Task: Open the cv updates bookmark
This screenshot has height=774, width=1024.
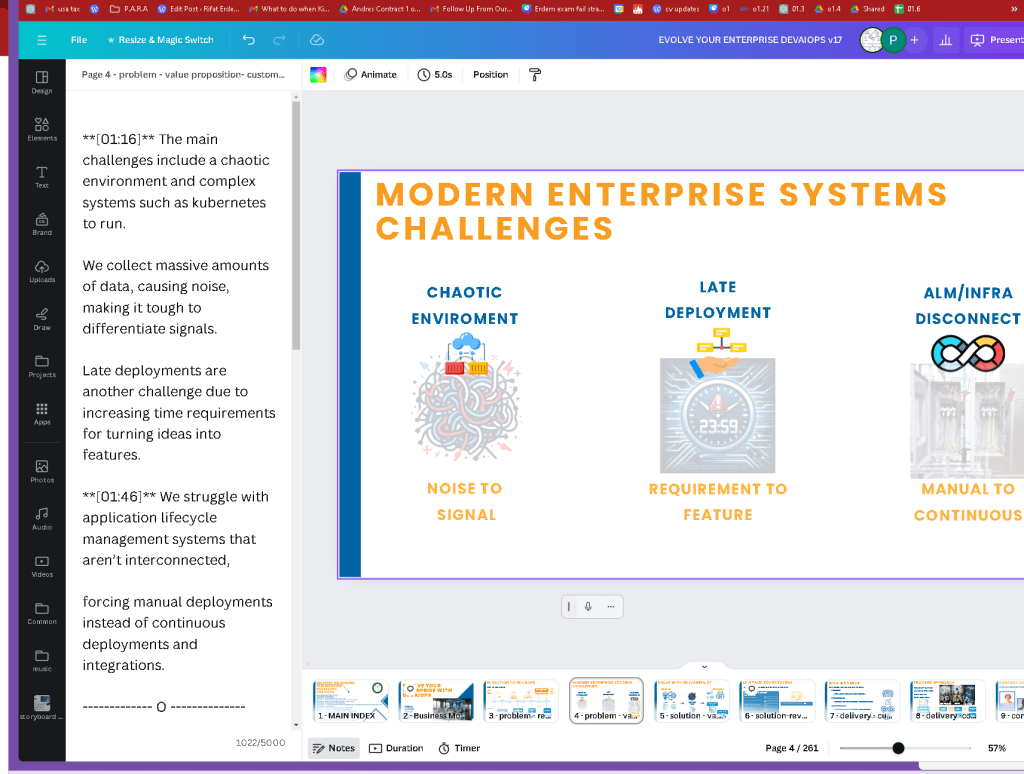Action: (x=675, y=9)
